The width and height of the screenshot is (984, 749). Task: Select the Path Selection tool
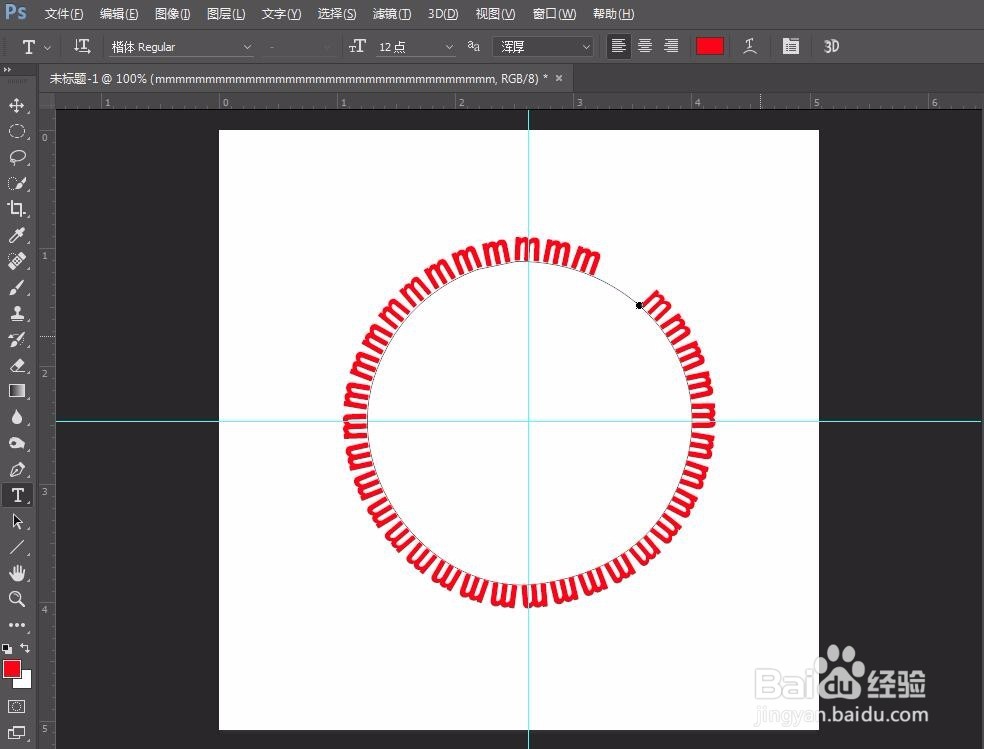pyautogui.click(x=17, y=521)
